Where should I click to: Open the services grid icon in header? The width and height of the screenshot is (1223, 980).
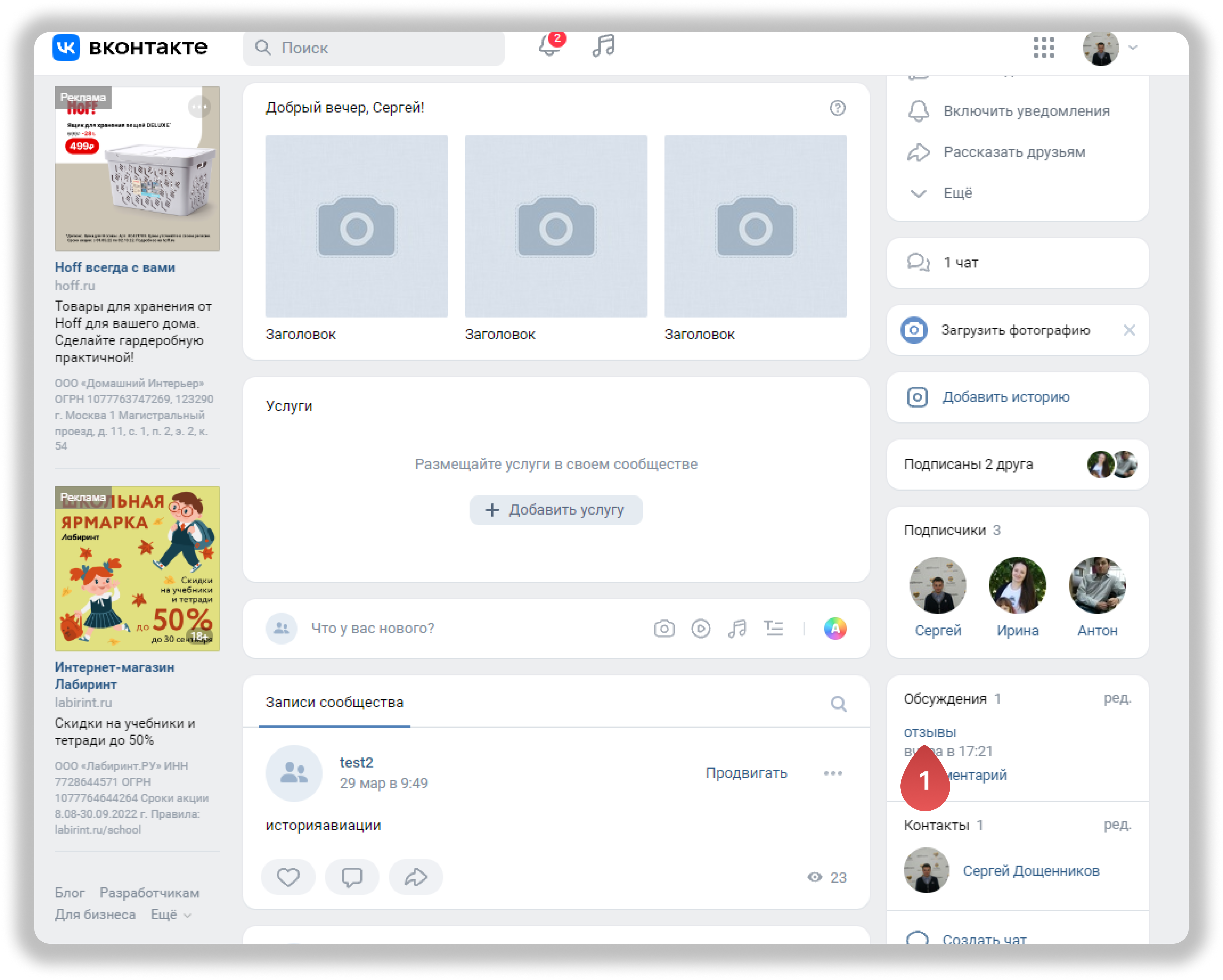(1043, 48)
